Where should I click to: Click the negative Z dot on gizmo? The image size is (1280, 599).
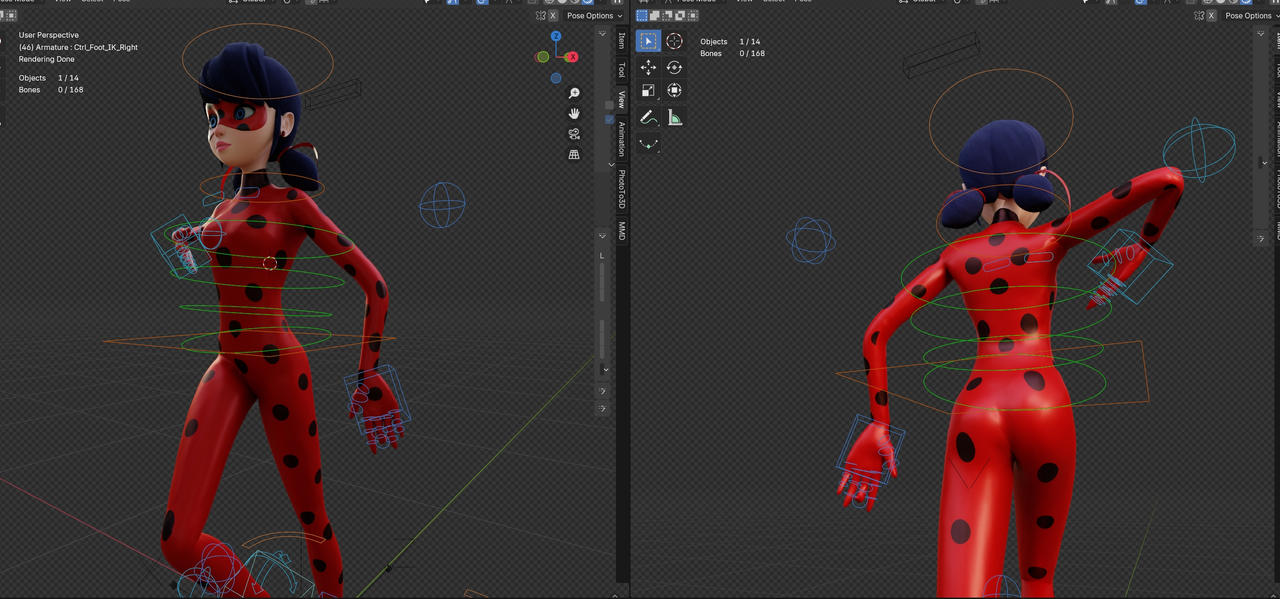coord(556,78)
